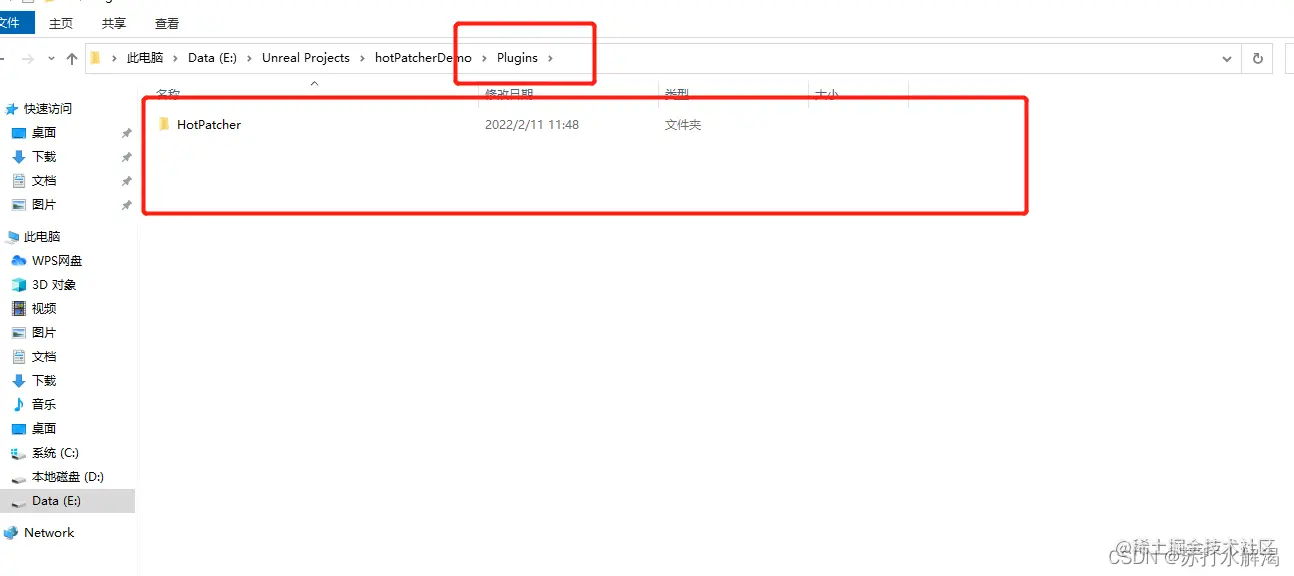
Task: Sort by 修改日期 column header
Action: pyautogui.click(x=509, y=94)
